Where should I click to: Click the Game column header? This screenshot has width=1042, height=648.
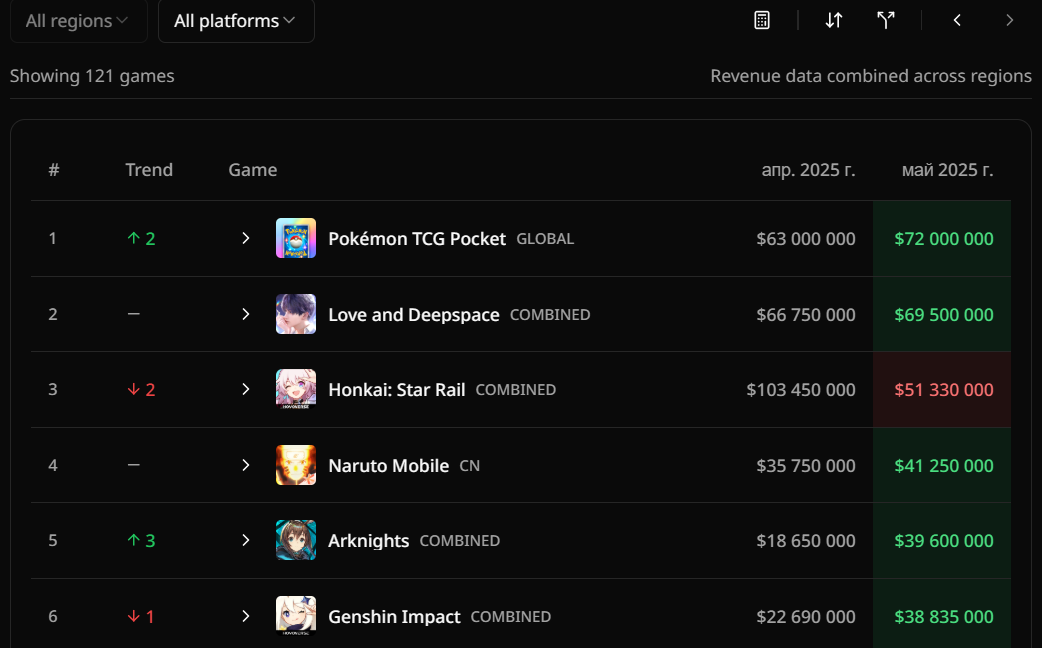[x=253, y=170]
